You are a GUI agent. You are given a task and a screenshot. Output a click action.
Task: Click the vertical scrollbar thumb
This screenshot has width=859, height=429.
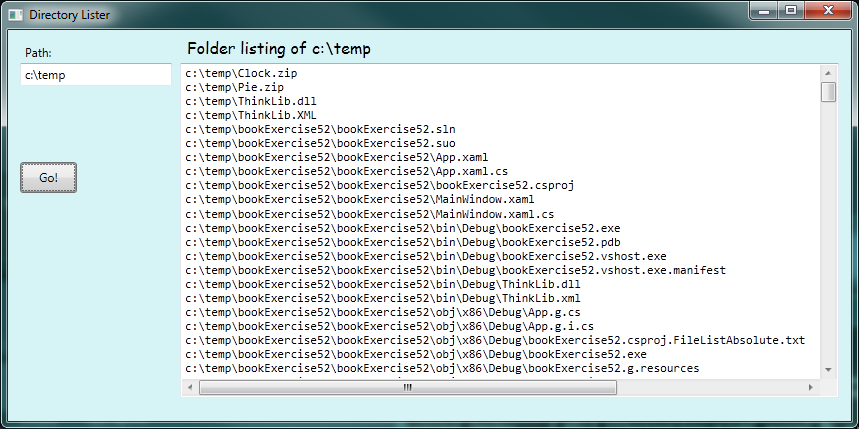(x=828, y=92)
